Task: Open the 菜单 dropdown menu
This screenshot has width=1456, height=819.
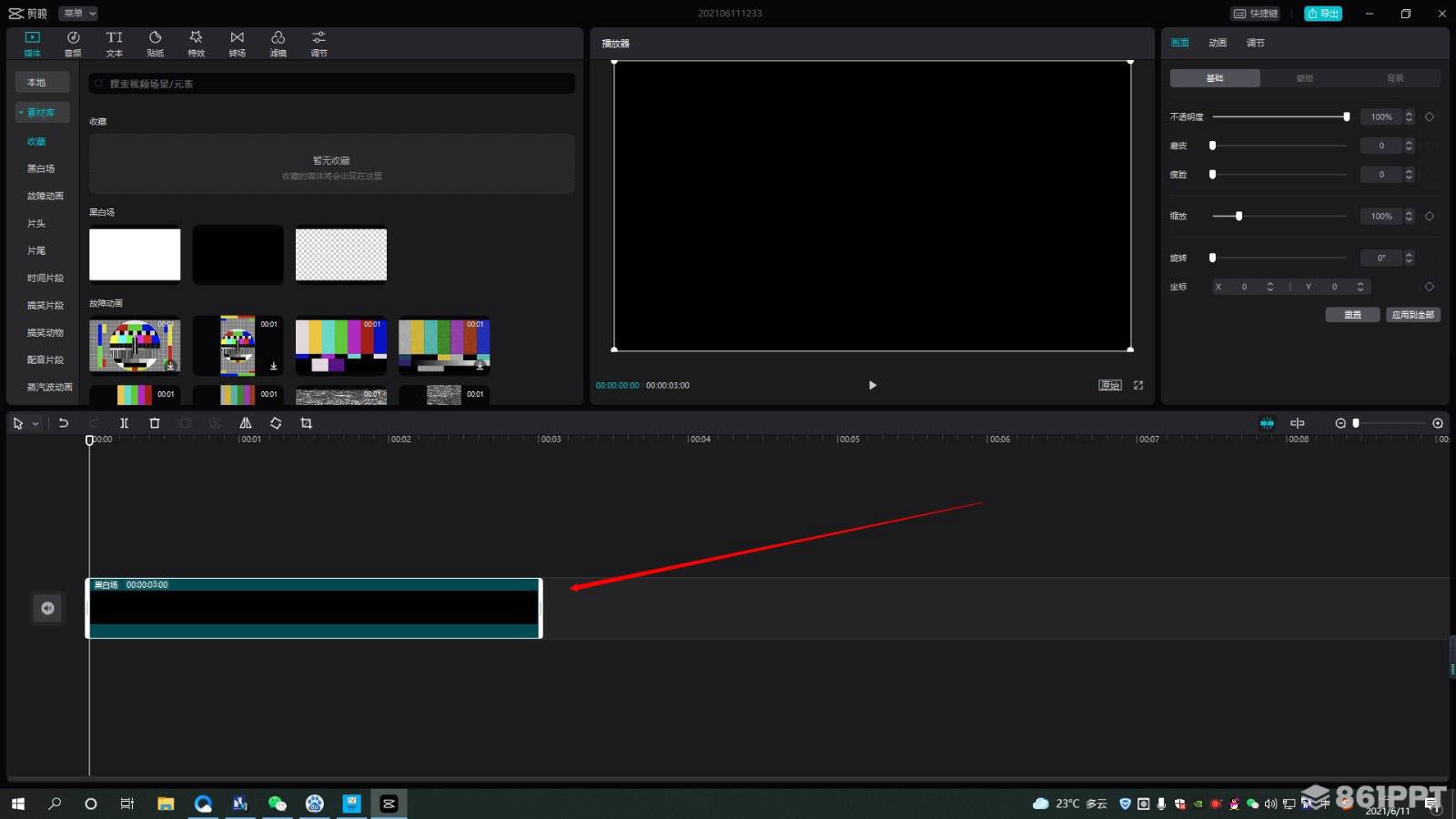Action: 78,13
